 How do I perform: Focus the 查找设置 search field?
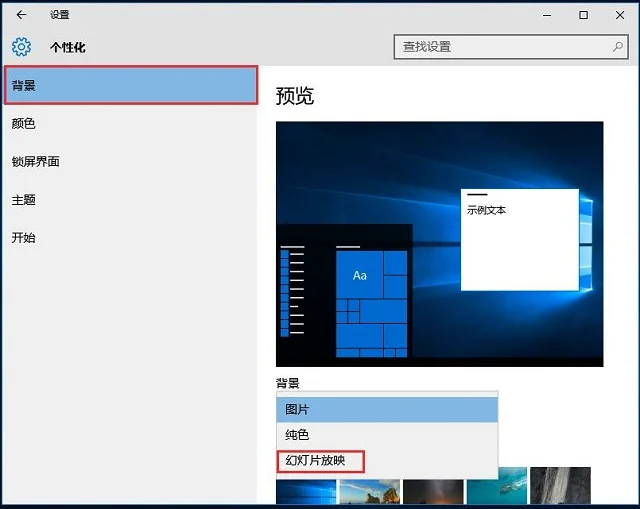click(x=511, y=47)
